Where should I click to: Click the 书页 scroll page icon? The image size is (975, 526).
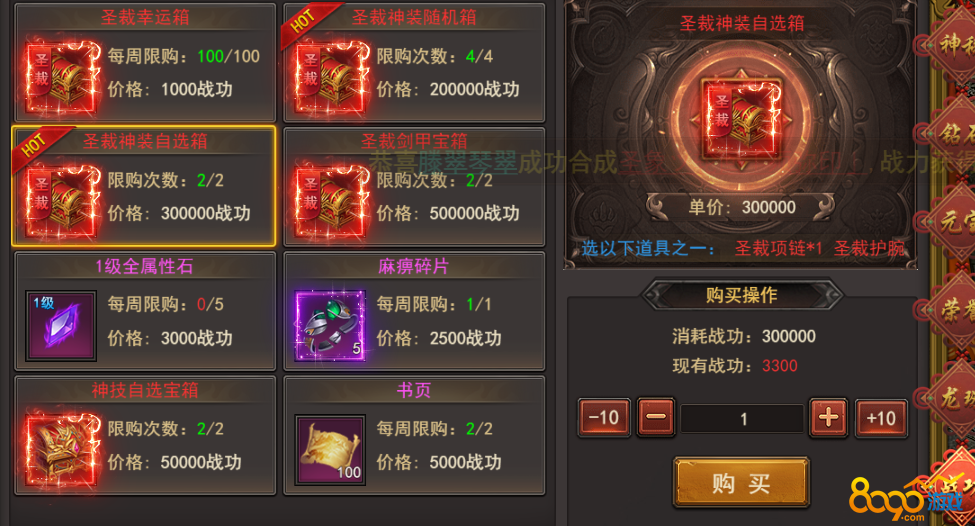[330, 450]
